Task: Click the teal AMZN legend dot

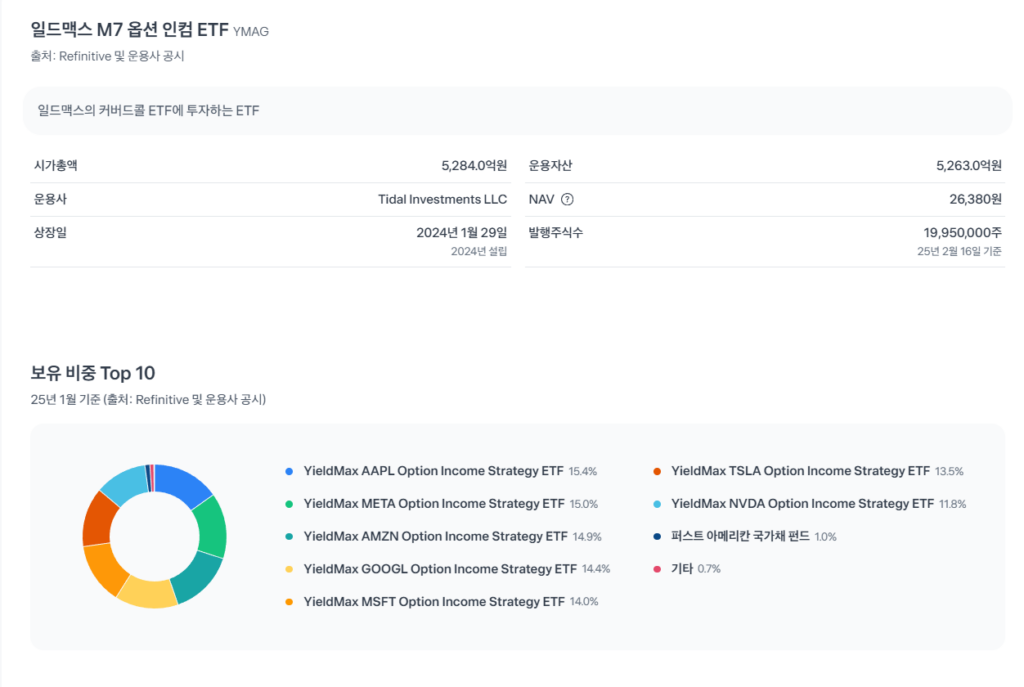Action: [x=289, y=537]
